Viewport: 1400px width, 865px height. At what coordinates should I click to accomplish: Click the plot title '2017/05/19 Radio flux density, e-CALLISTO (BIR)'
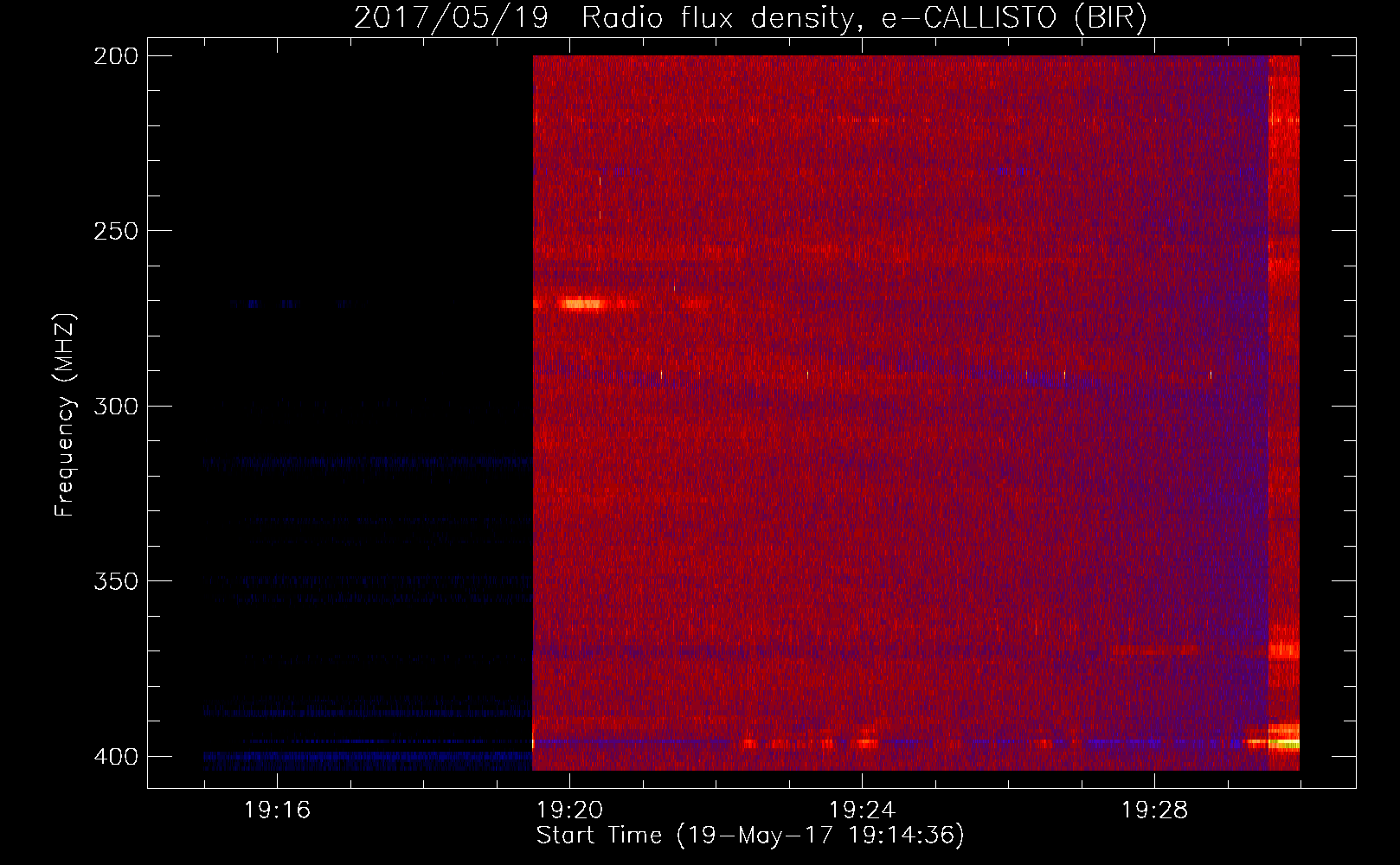point(750,17)
